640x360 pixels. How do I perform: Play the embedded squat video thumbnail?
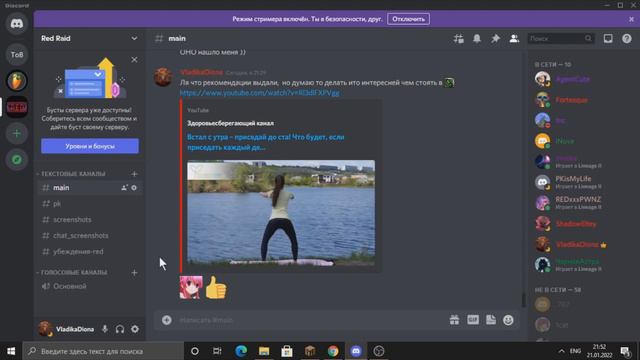pos(281,213)
